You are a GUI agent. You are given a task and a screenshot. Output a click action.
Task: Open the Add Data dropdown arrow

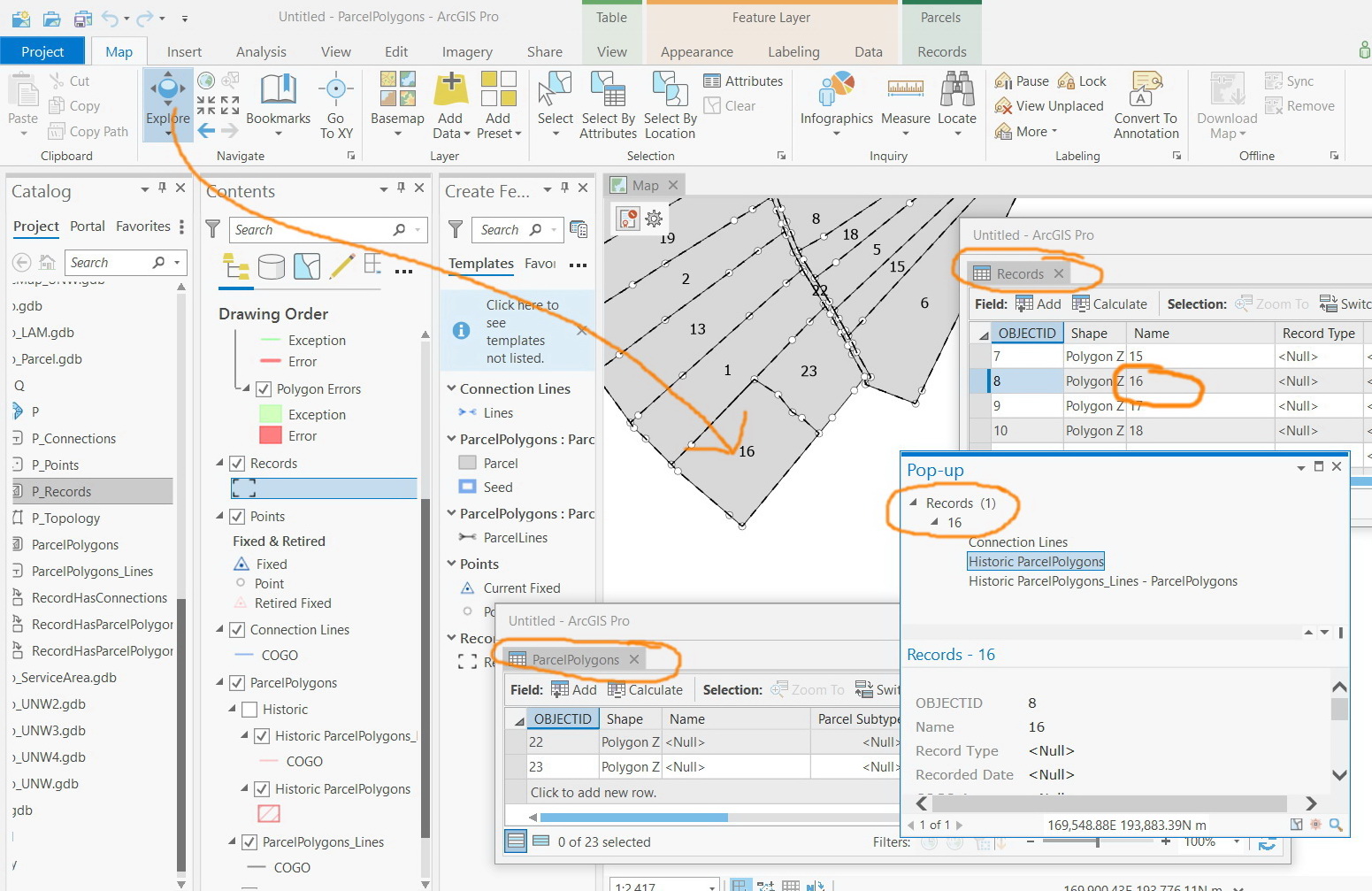tap(466, 134)
